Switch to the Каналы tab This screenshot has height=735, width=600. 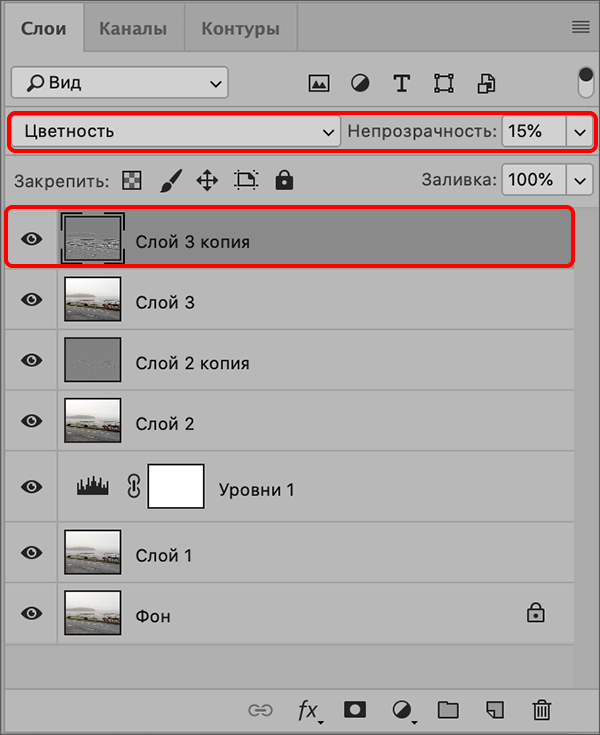coord(133,28)
